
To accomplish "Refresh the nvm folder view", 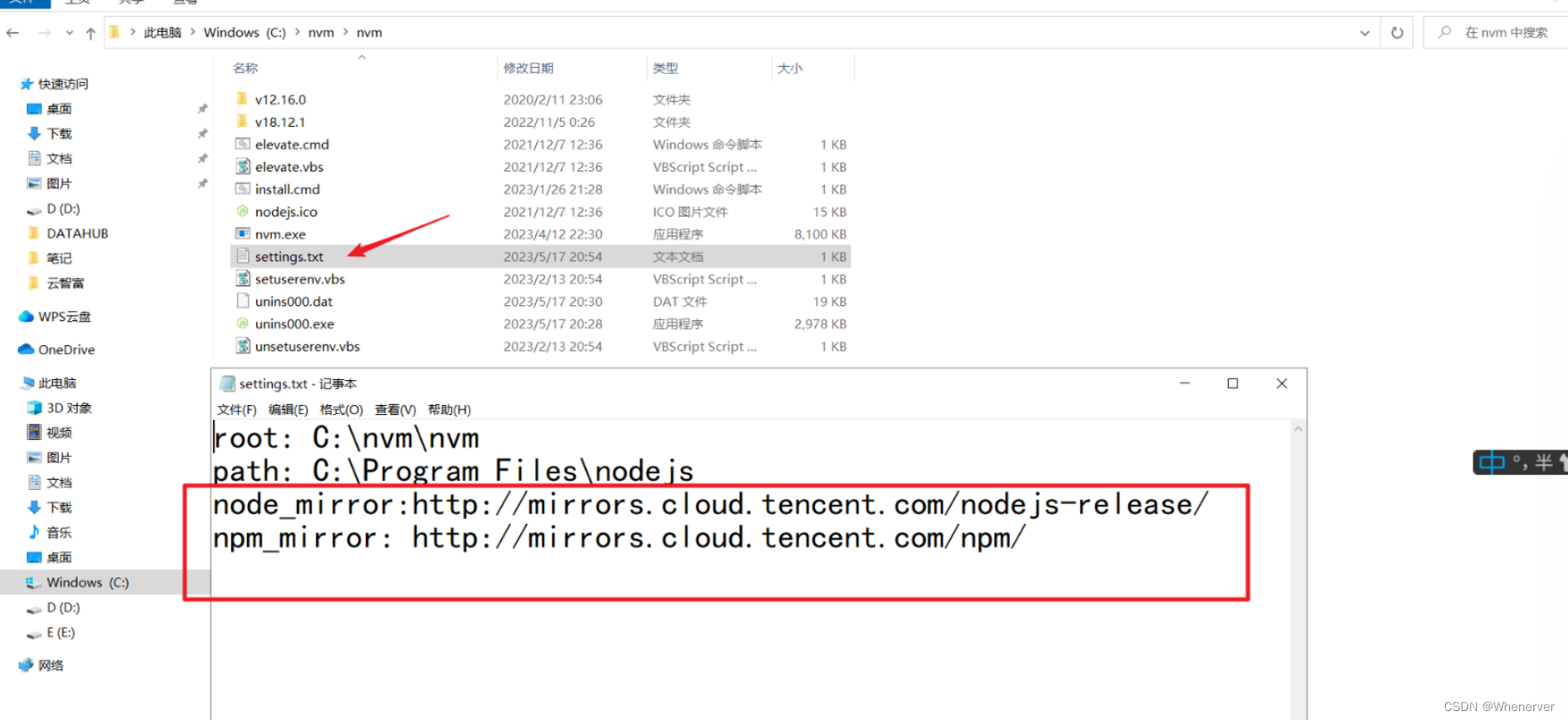I will 1397,33.
